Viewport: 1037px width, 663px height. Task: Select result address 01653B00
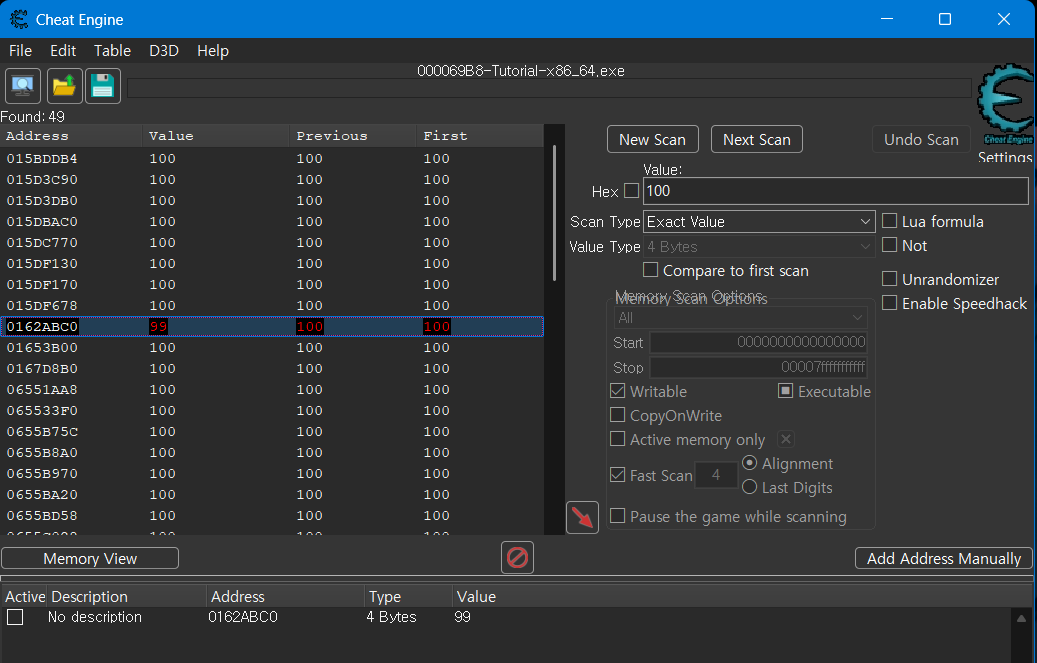click(42, 347)
